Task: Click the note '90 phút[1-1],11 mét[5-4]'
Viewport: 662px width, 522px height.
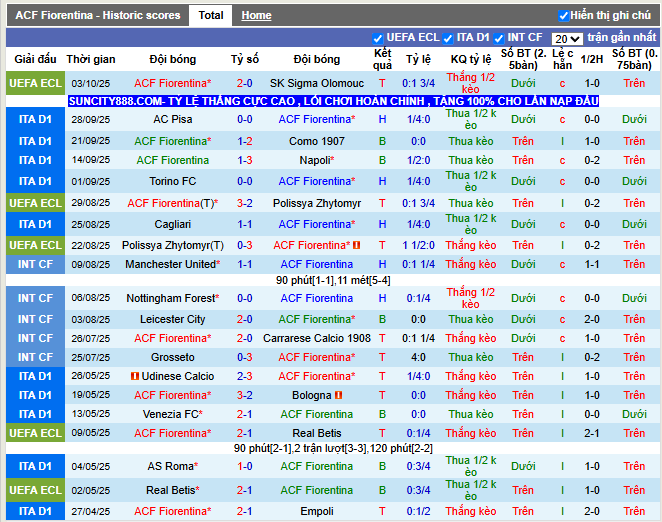Action: [333, 280]
